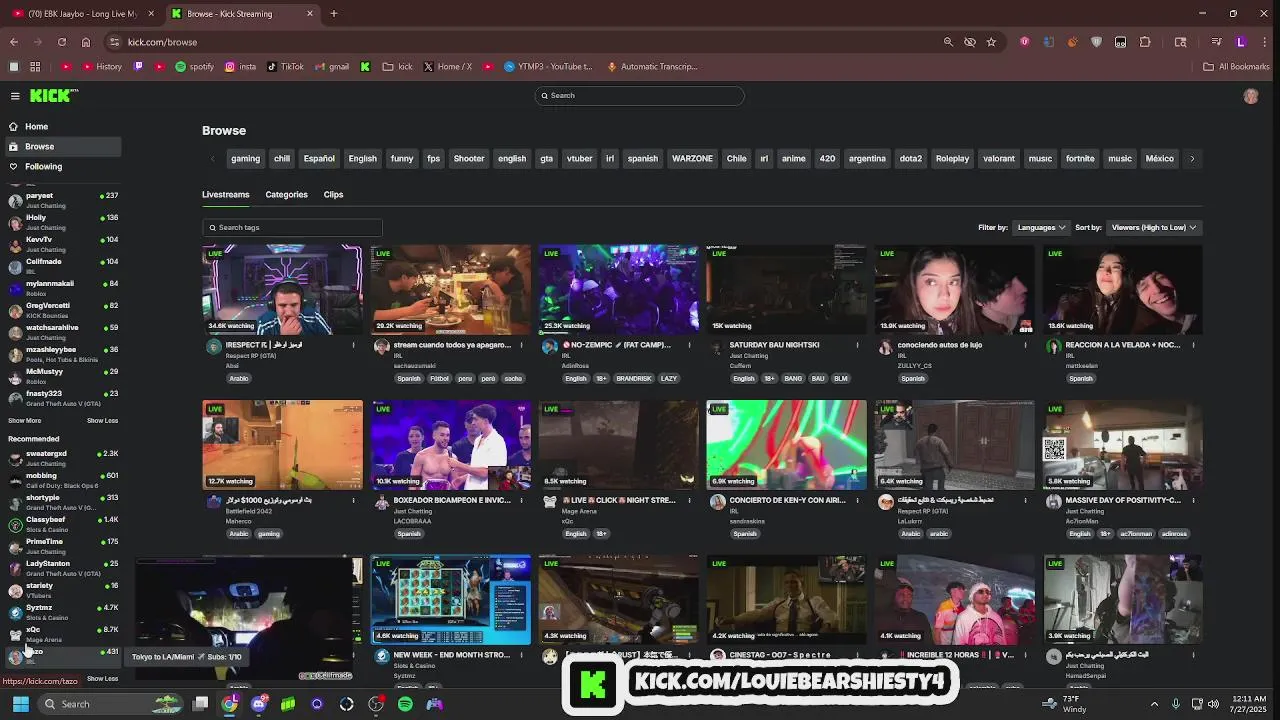Go to Home in the sidebar
Screen dimensions: 1280x720
coord(61,126)
